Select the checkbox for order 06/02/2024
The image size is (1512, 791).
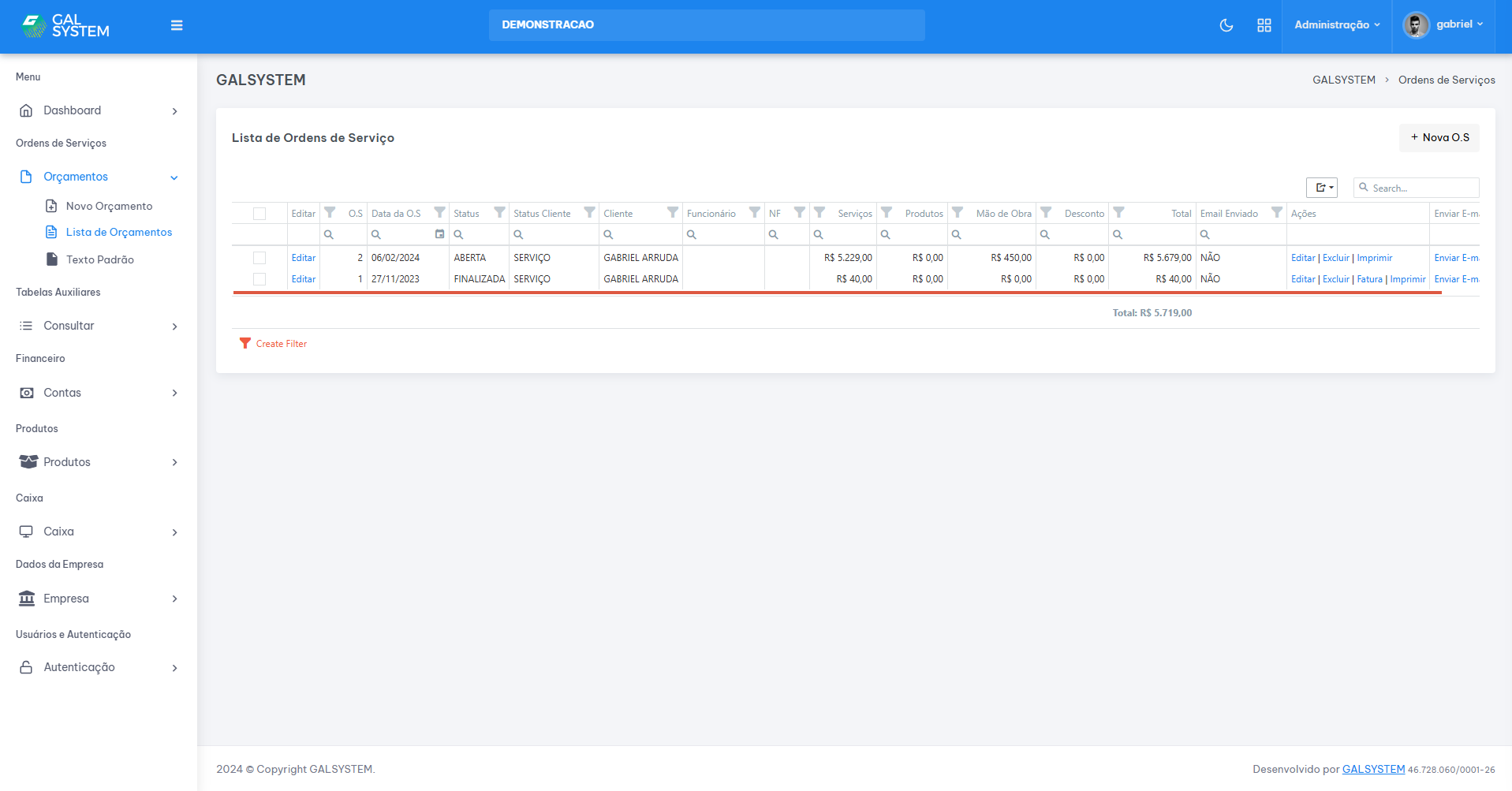pyautogui.click(x=259, y=258)
